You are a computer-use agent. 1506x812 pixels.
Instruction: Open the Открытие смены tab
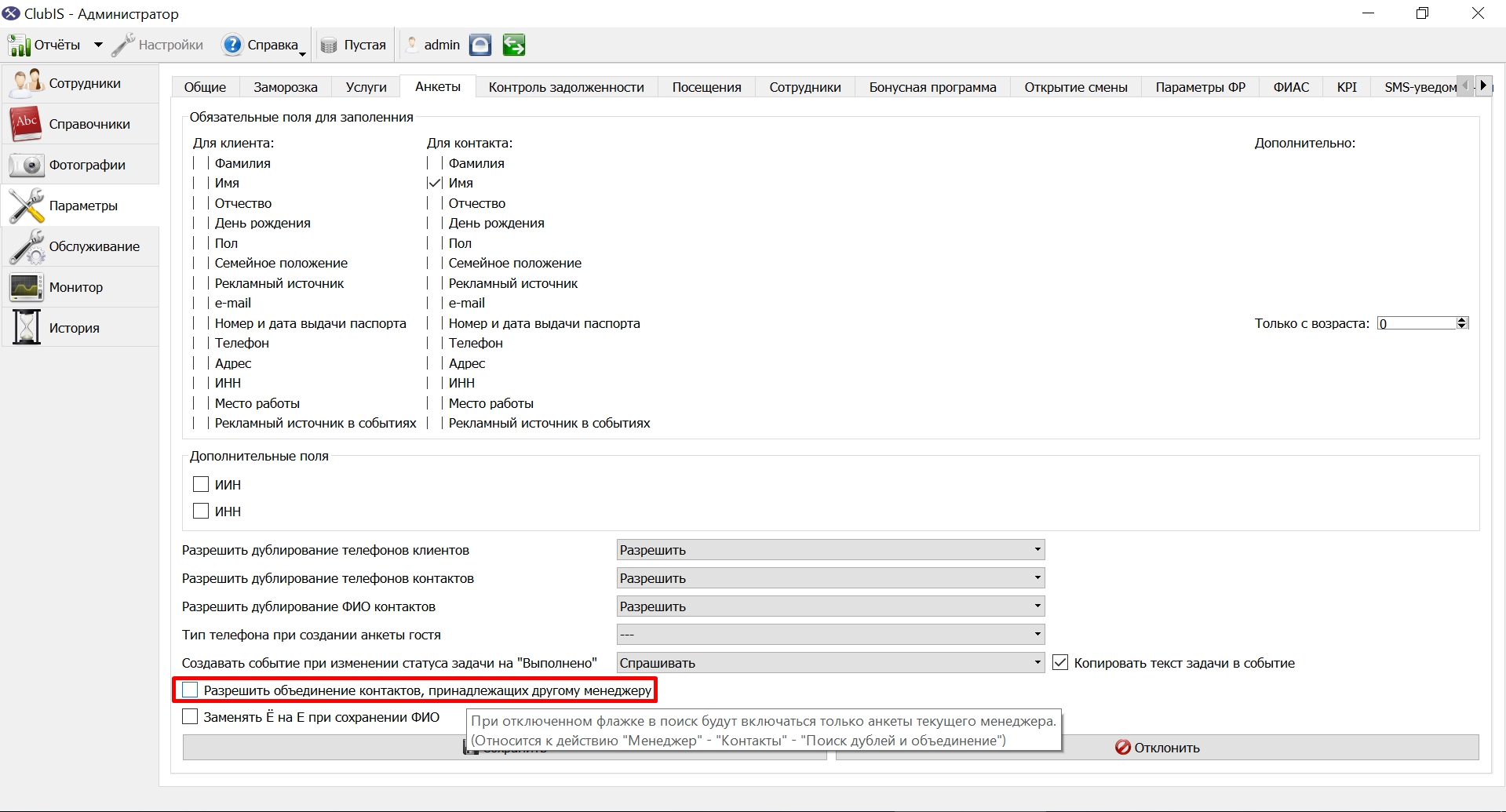tap(1076, 87)
